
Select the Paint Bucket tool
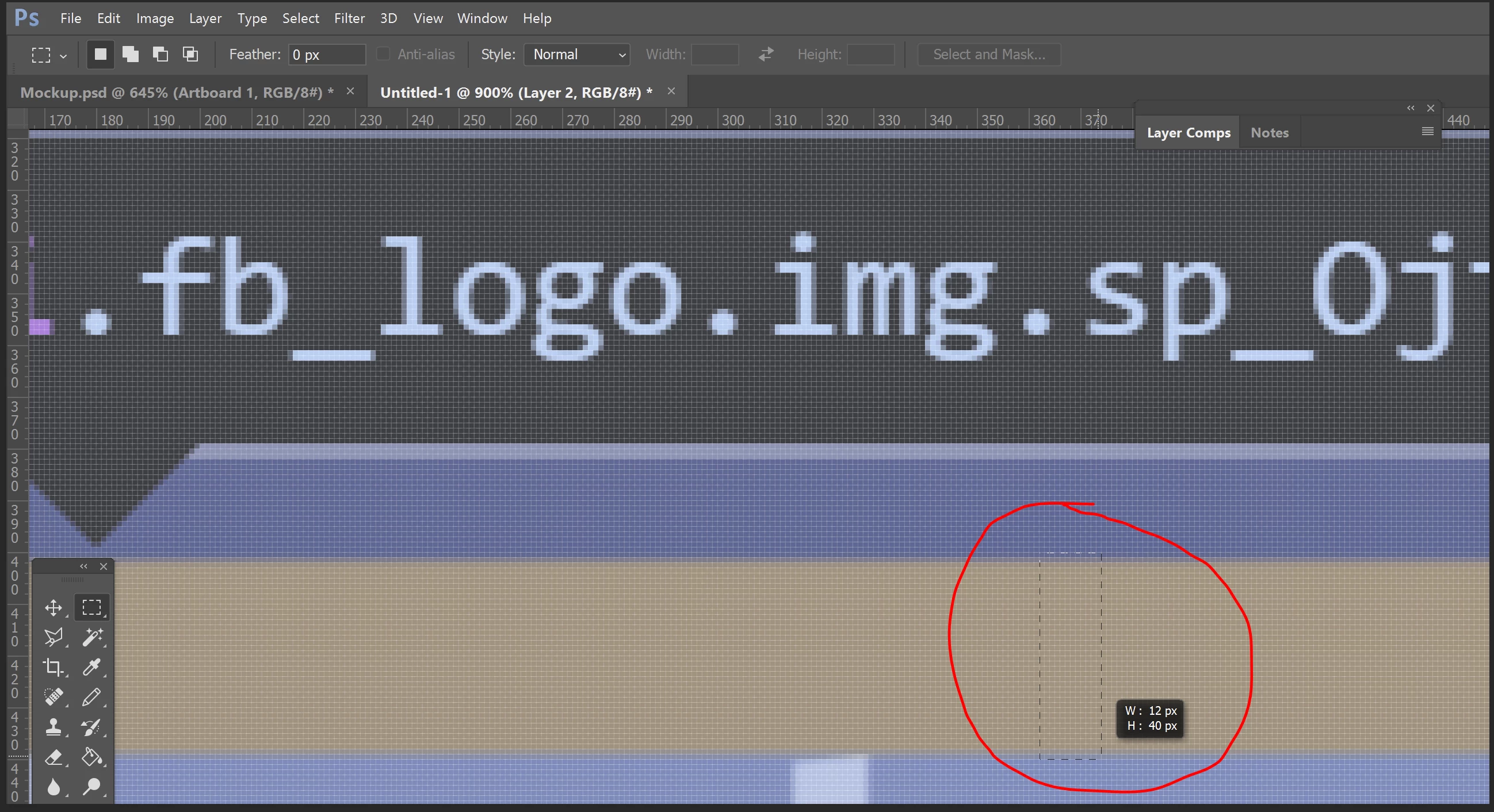pos(91,757)
